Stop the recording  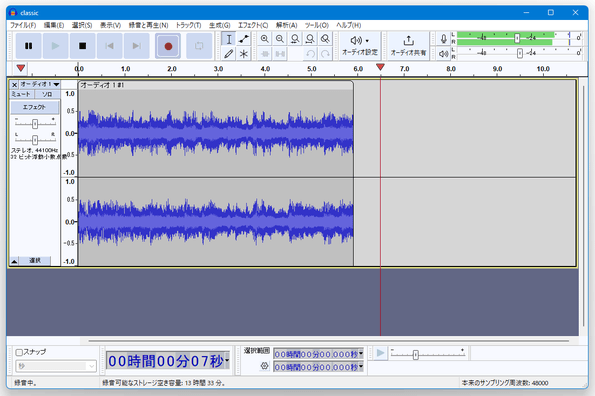(82, 46)
